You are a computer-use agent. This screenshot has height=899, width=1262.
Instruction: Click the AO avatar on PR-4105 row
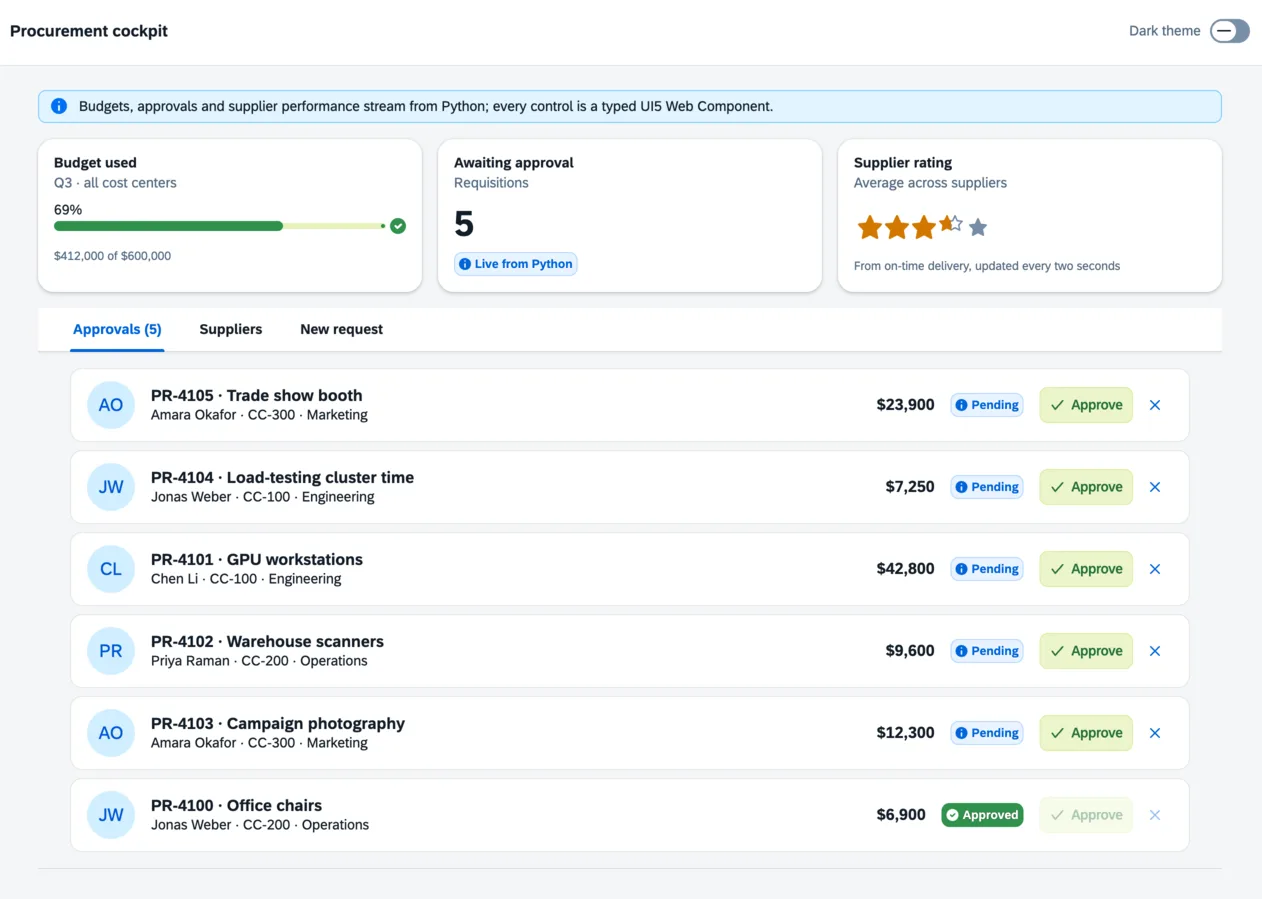click(x=111, y=405)
